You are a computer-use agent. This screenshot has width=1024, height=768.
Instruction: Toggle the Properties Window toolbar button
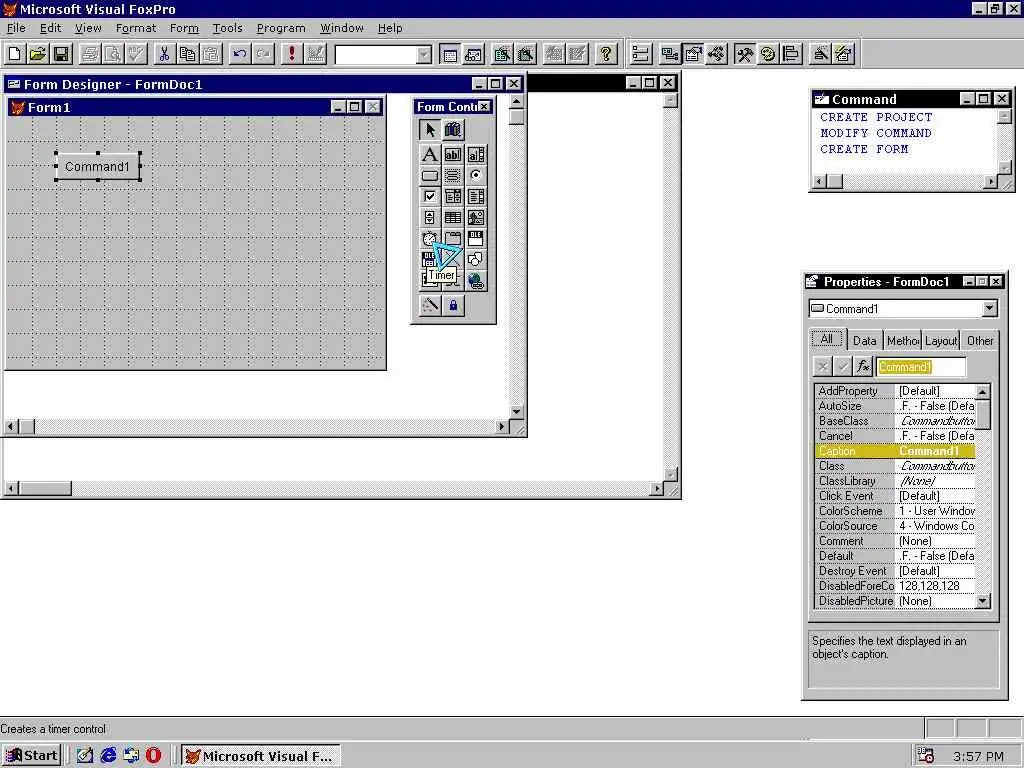point(693,54)
